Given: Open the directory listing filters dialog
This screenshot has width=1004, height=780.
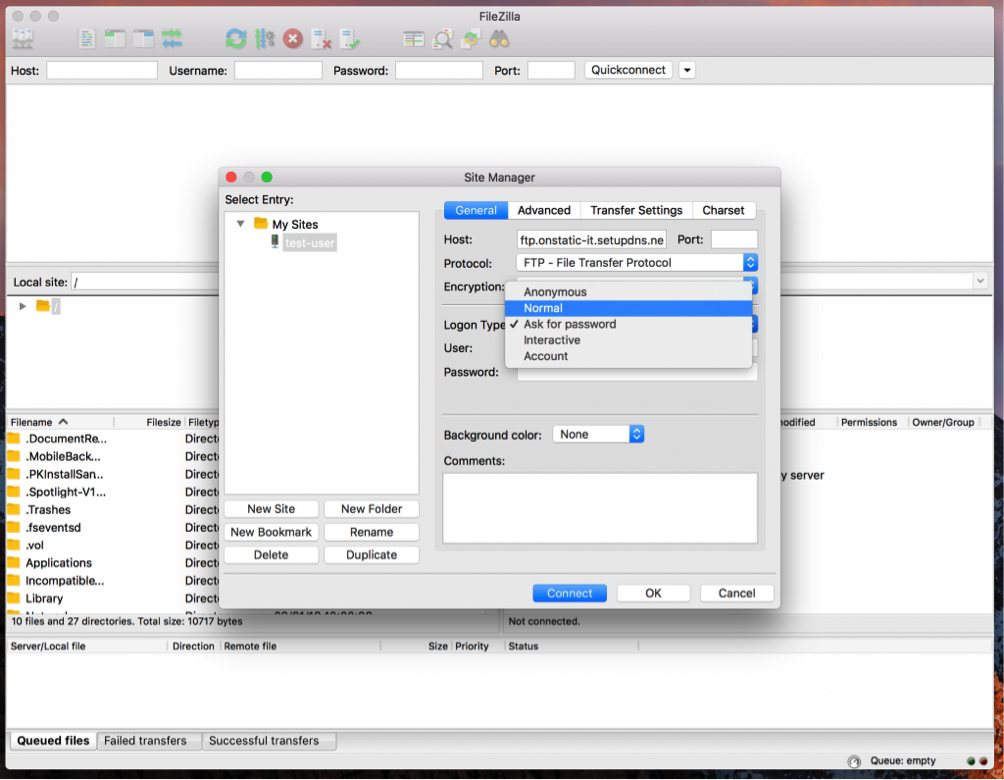Looking at the screenshot, I should tap(414, 40).
